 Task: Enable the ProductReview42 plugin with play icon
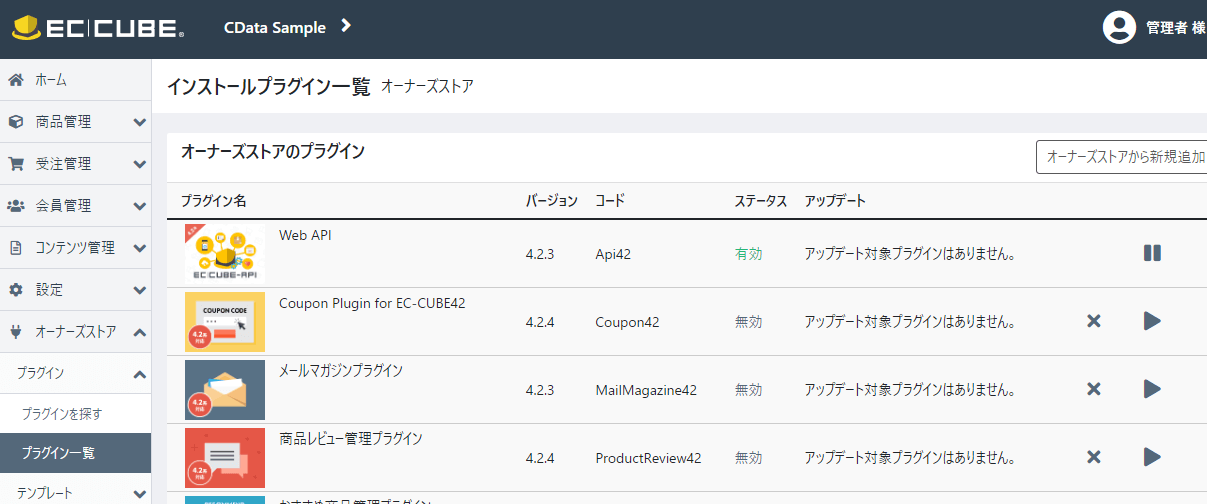point(1152,457)
